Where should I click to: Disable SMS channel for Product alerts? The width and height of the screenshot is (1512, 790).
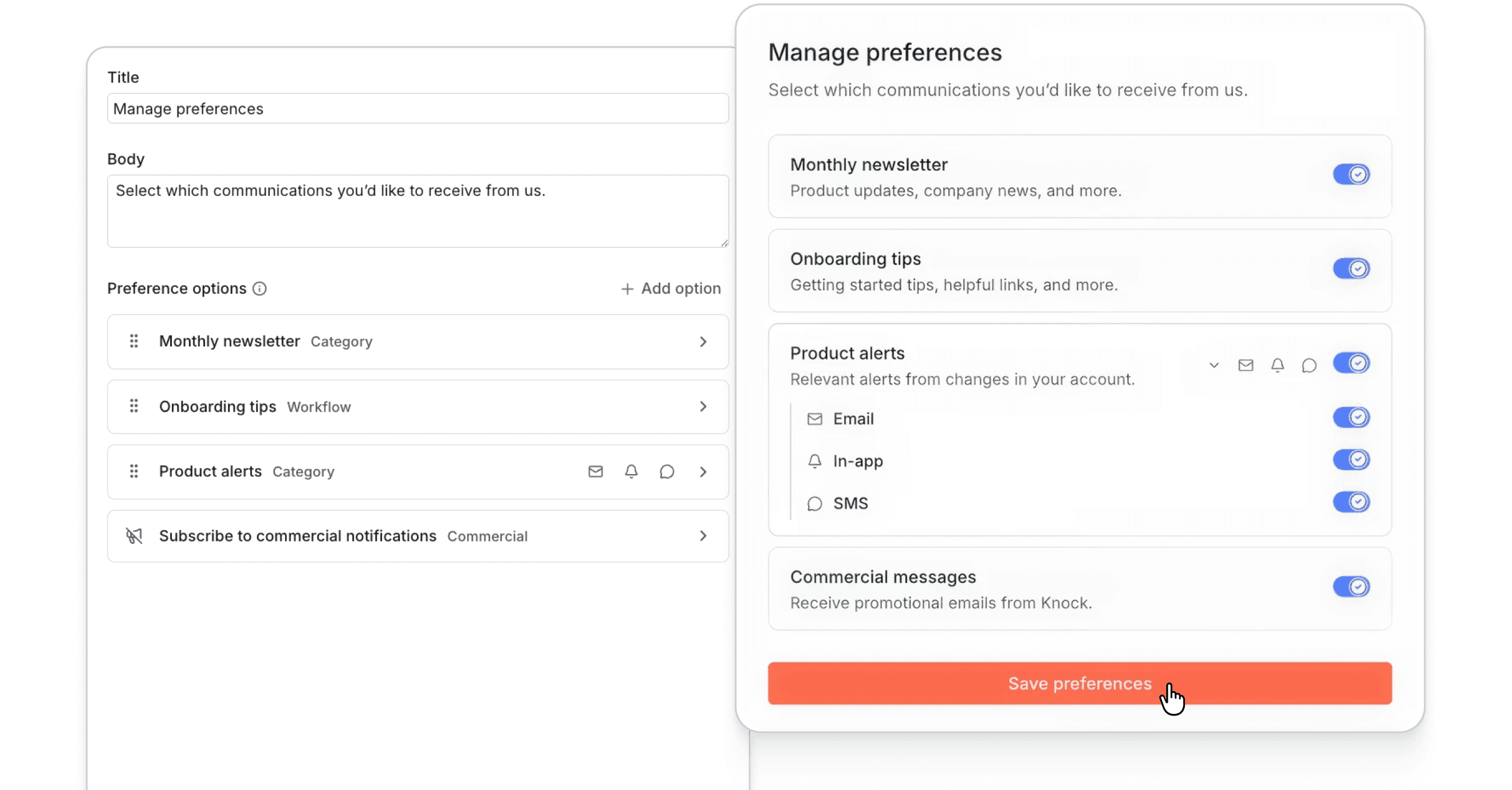coord(1351,502)
